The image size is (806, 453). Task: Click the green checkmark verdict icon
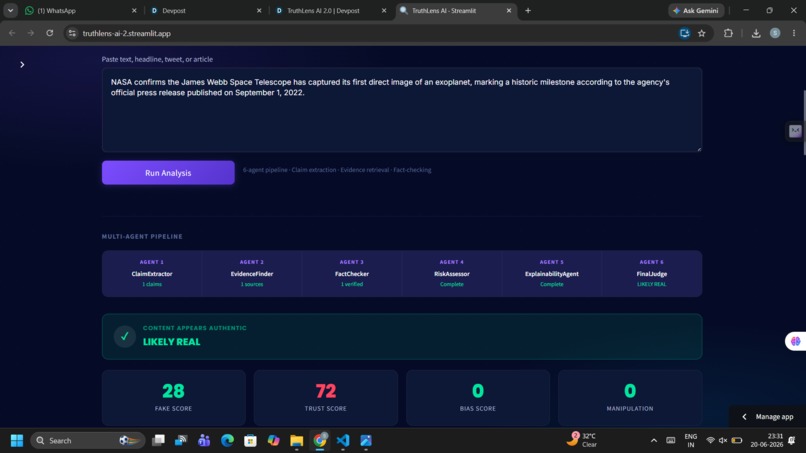click(x=124, y=336)
